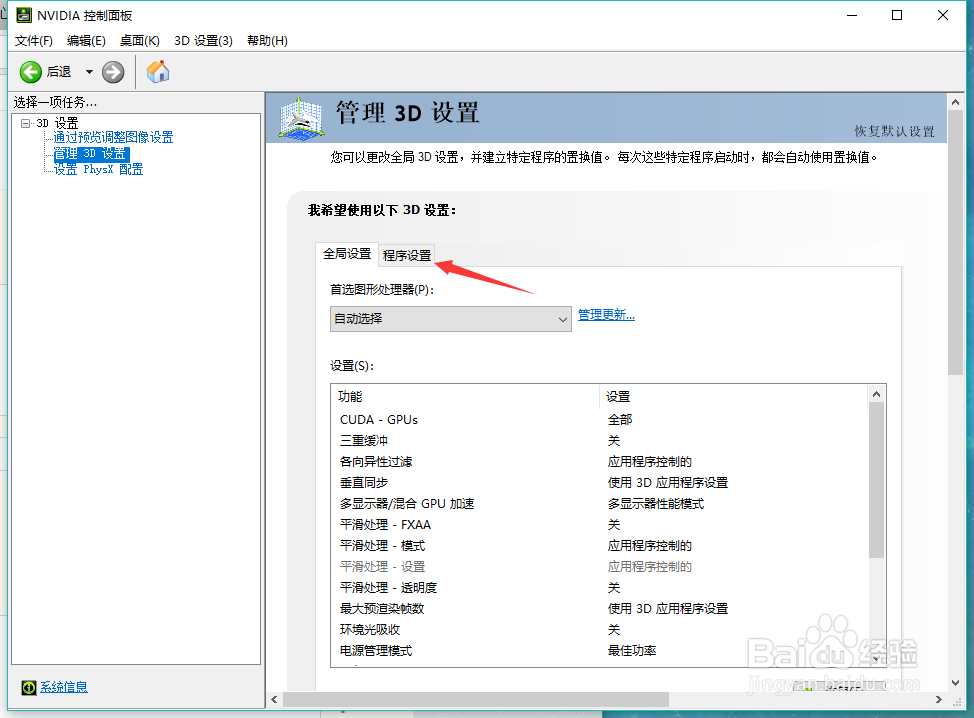Select the 最大预渲染帧数 row
Viewport: 974px width, 718px height.
point(601,609)
